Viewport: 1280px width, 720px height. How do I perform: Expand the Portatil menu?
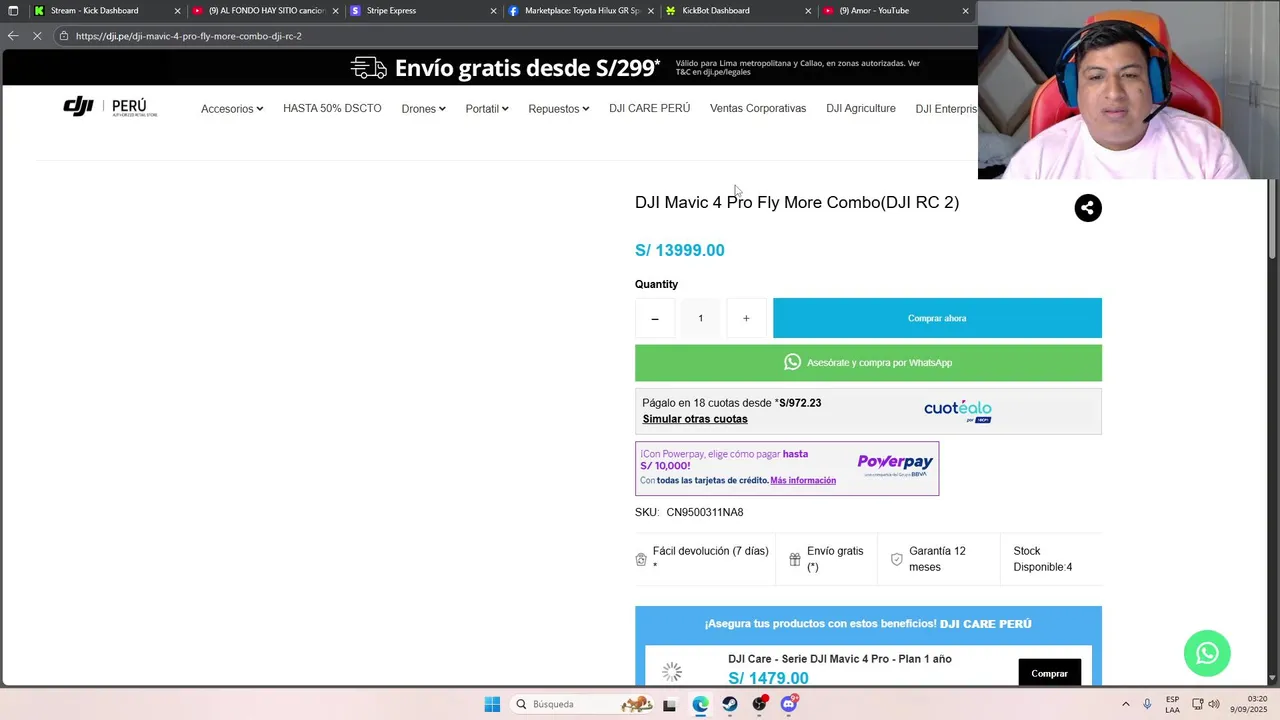pos(487,109)
